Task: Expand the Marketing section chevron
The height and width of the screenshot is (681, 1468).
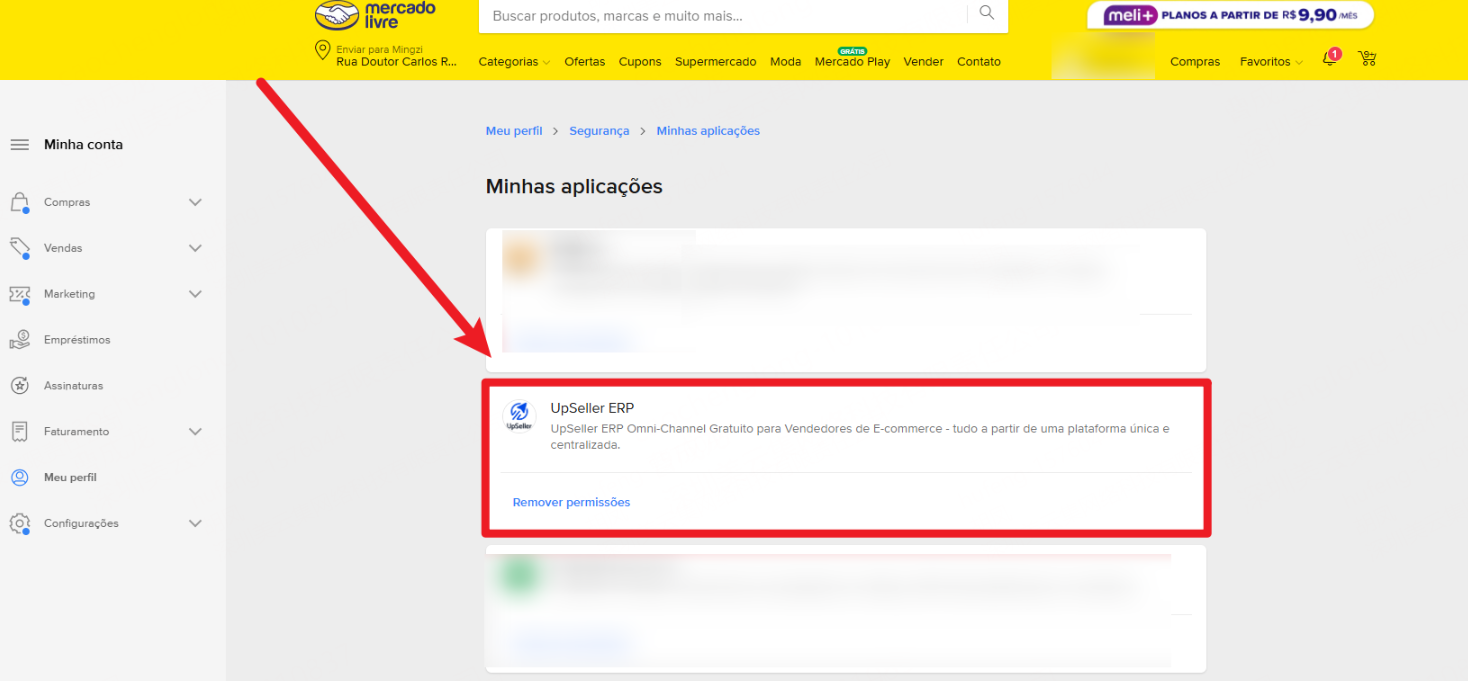Action: tap(195, 294)
